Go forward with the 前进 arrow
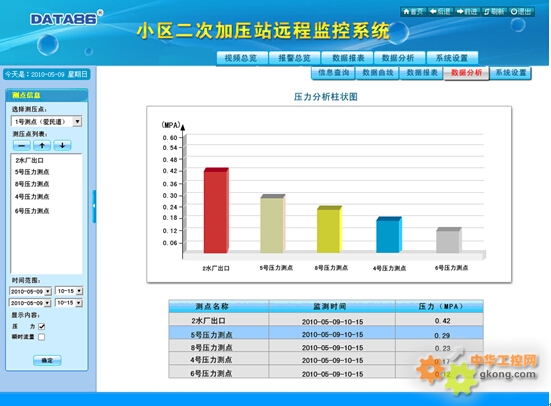The height and width of the screenshot is (406, 551). (467, 12)
